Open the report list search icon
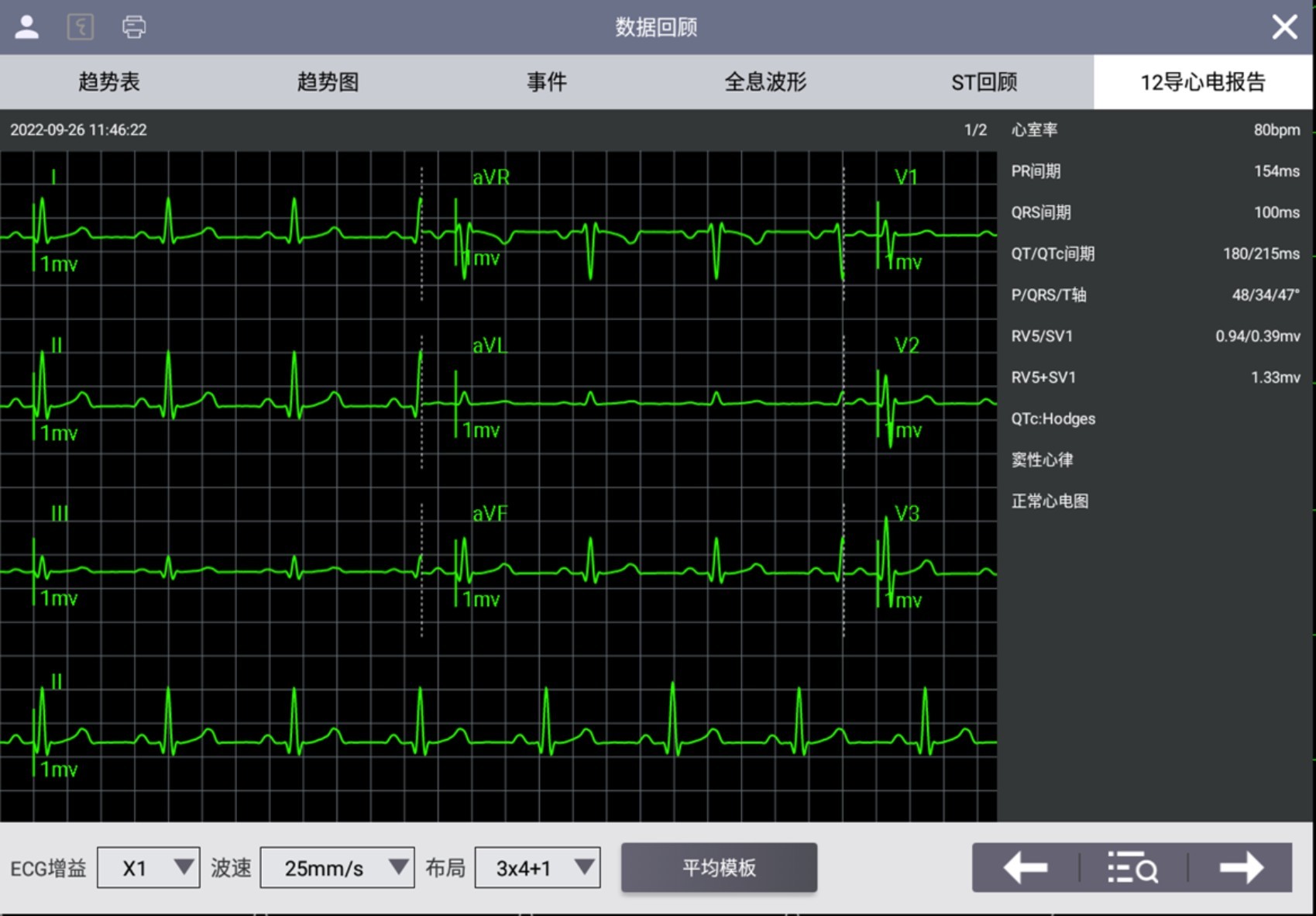The width and height of the screenshot is (1316, 916). pyautogui.click(x=1132, y=868)
